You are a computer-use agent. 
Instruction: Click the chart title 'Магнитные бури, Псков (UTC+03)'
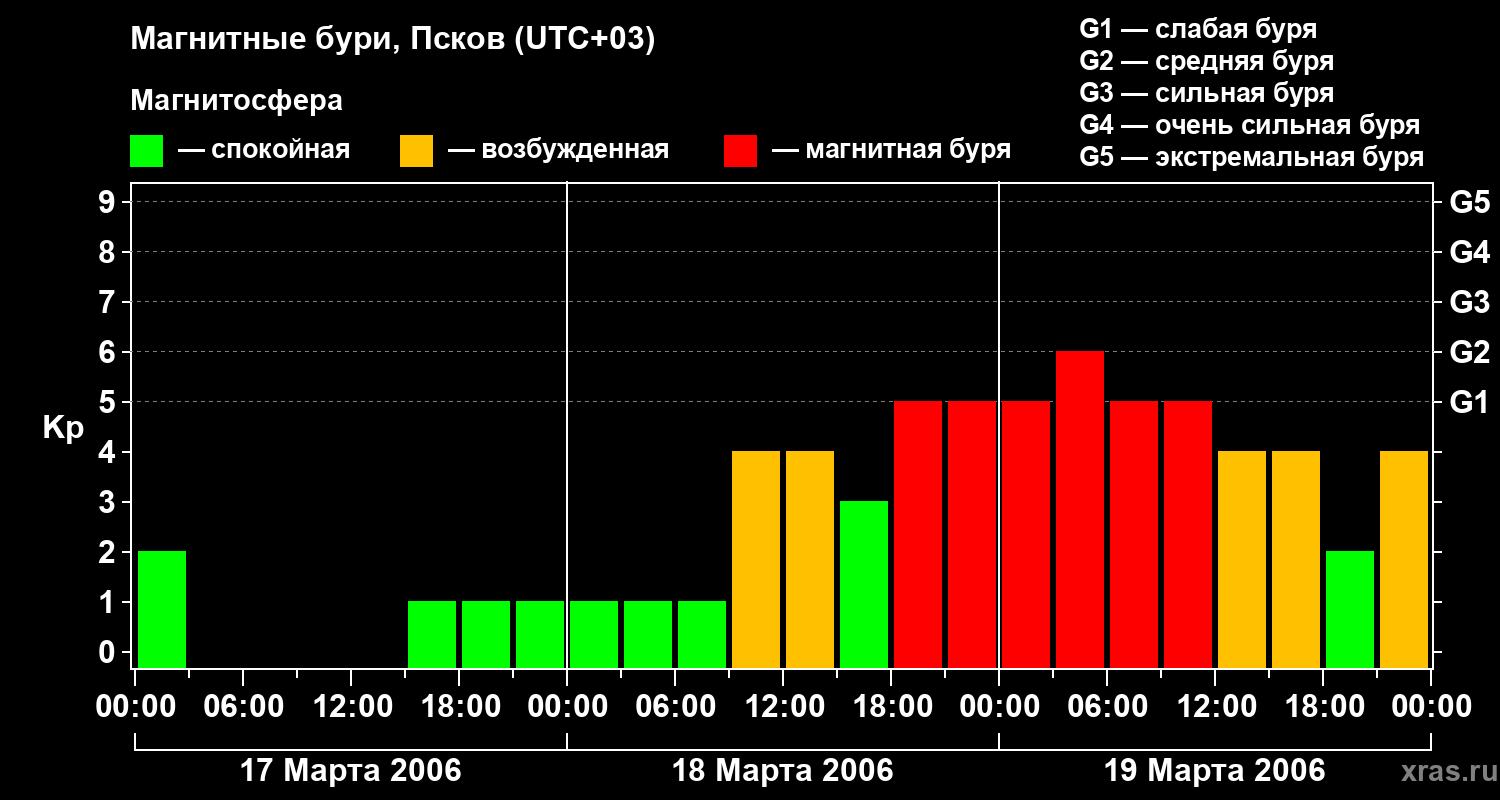(x=393, y=40)
